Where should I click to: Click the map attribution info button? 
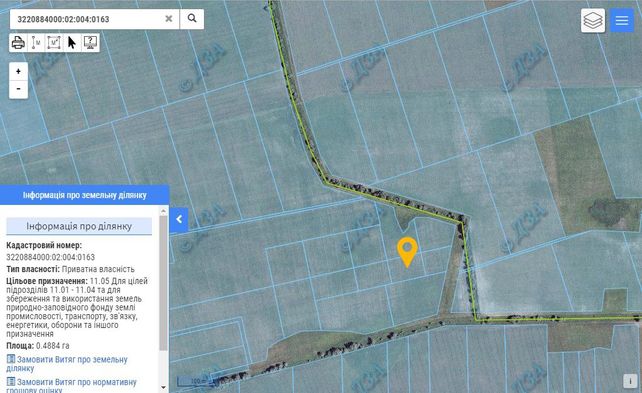pos(630,381)
